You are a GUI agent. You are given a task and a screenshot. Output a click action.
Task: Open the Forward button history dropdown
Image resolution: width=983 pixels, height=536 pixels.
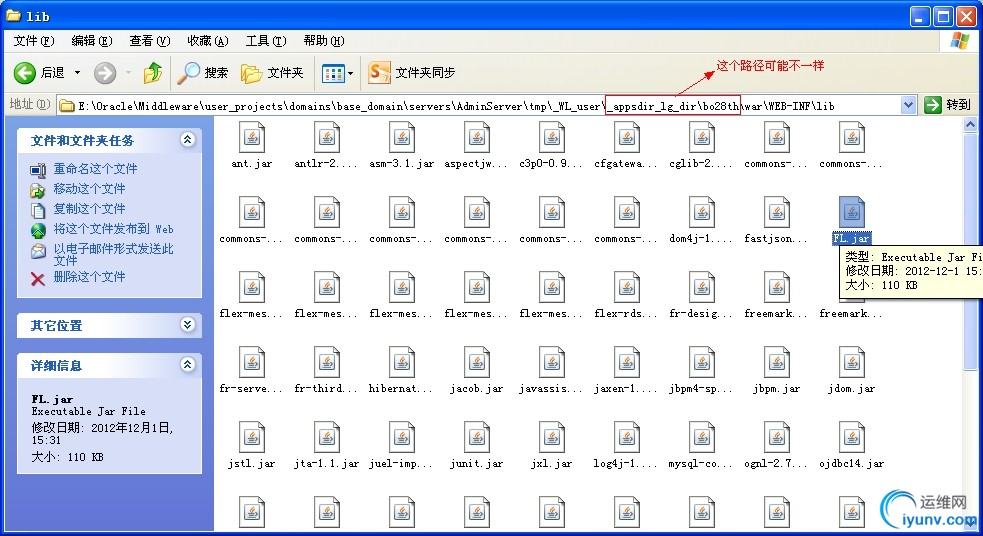(128, 73)
